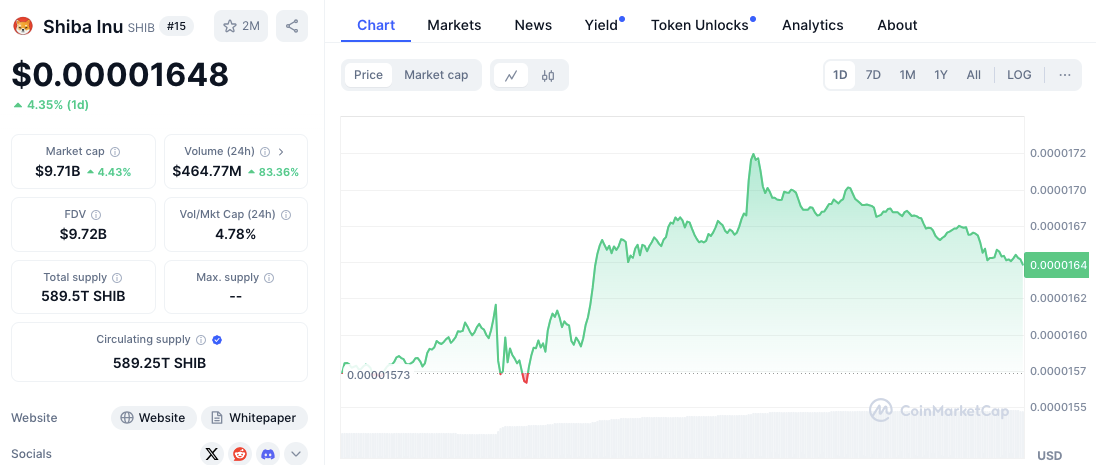Expand more socials chevron

296,454
